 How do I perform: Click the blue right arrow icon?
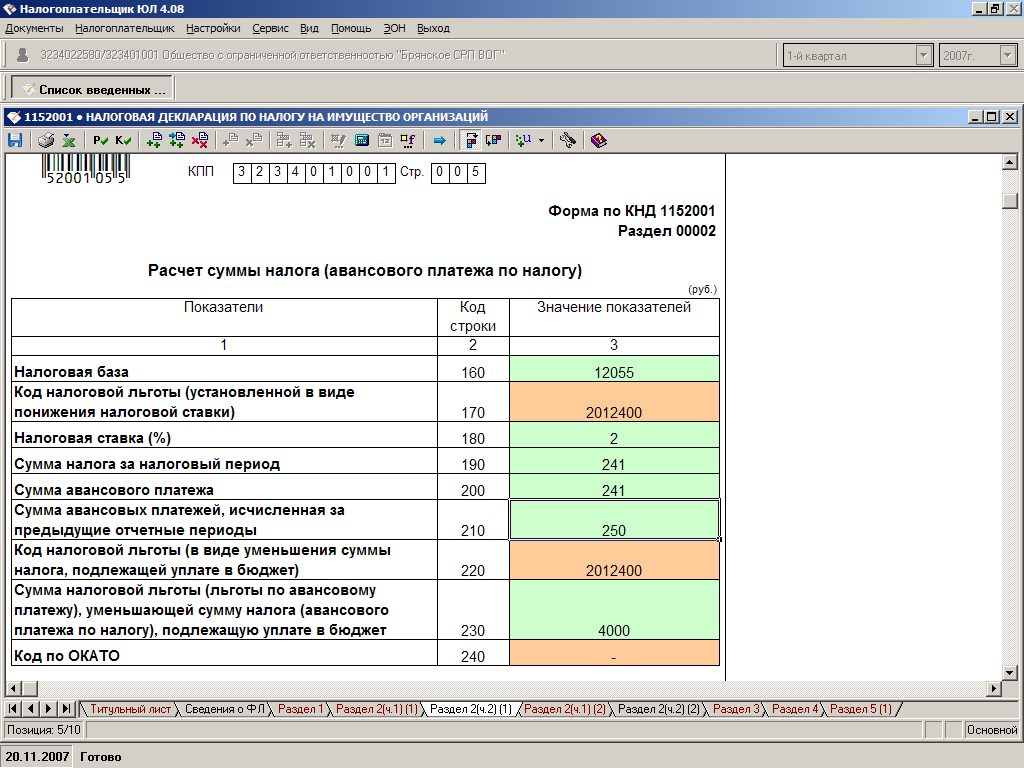point(440,140)
